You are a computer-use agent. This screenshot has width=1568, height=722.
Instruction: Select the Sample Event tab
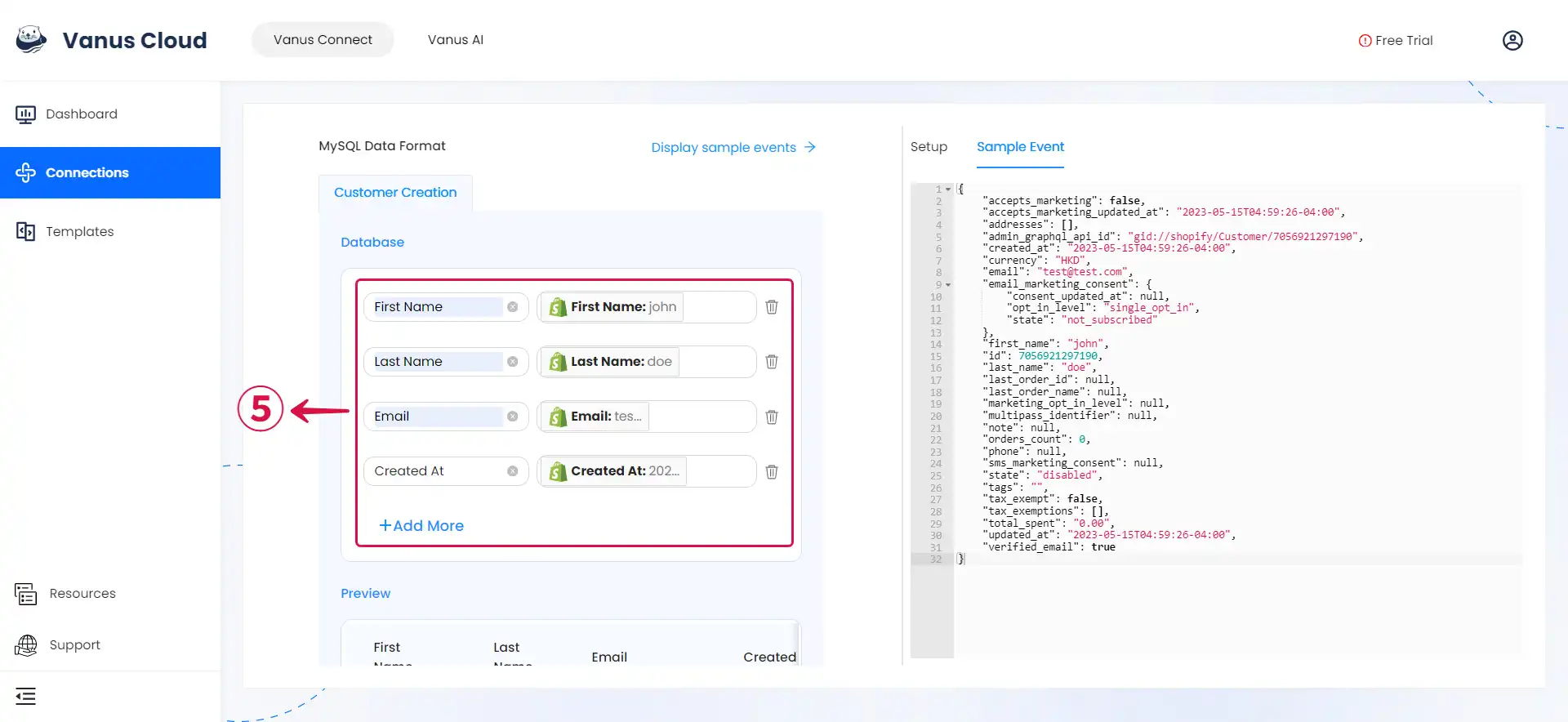pos(1020,147)
